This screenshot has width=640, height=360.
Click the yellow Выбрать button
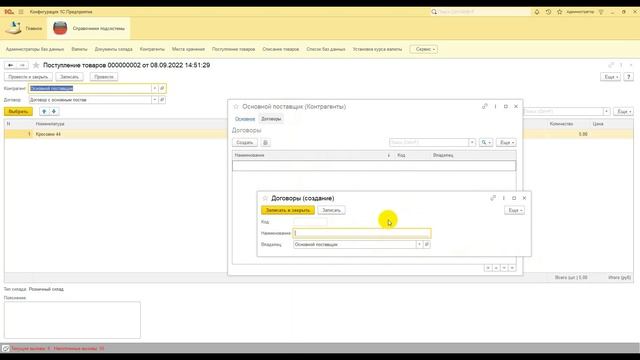tap(18, 111)
